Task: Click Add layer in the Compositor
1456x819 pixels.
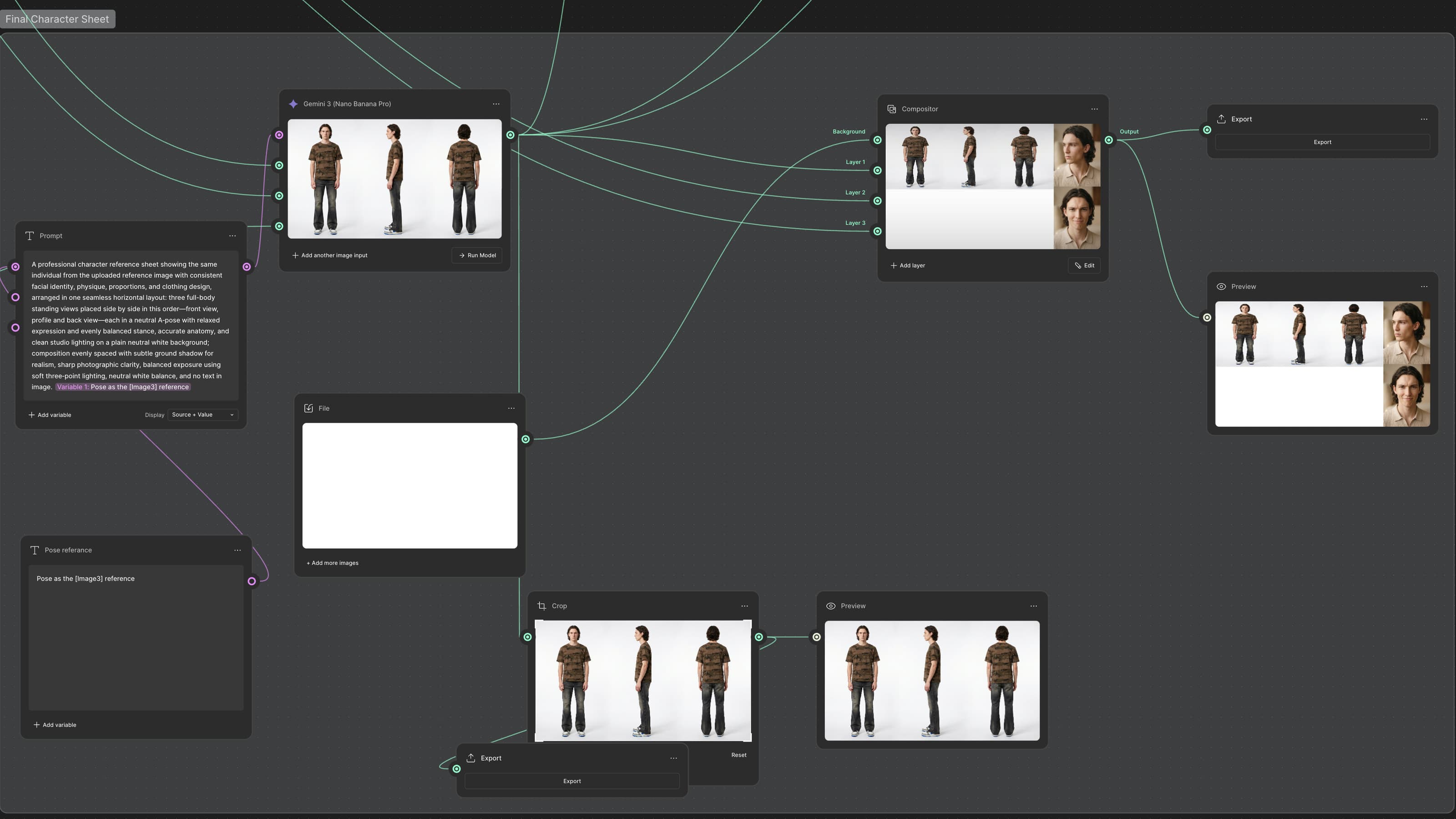Action: pos(908,266)
